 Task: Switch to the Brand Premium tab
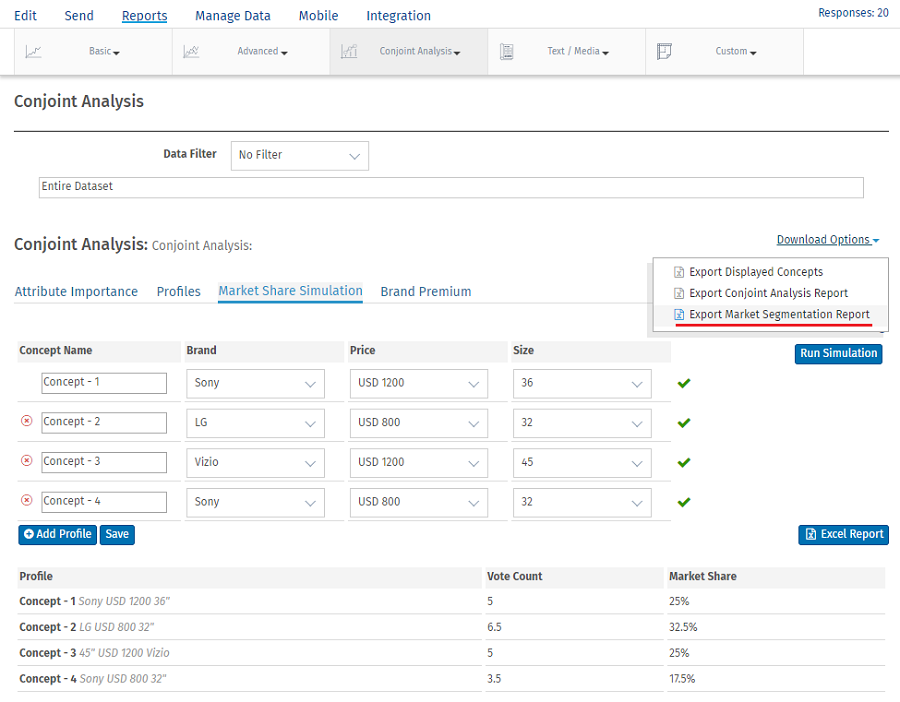[x=425, y=292]
